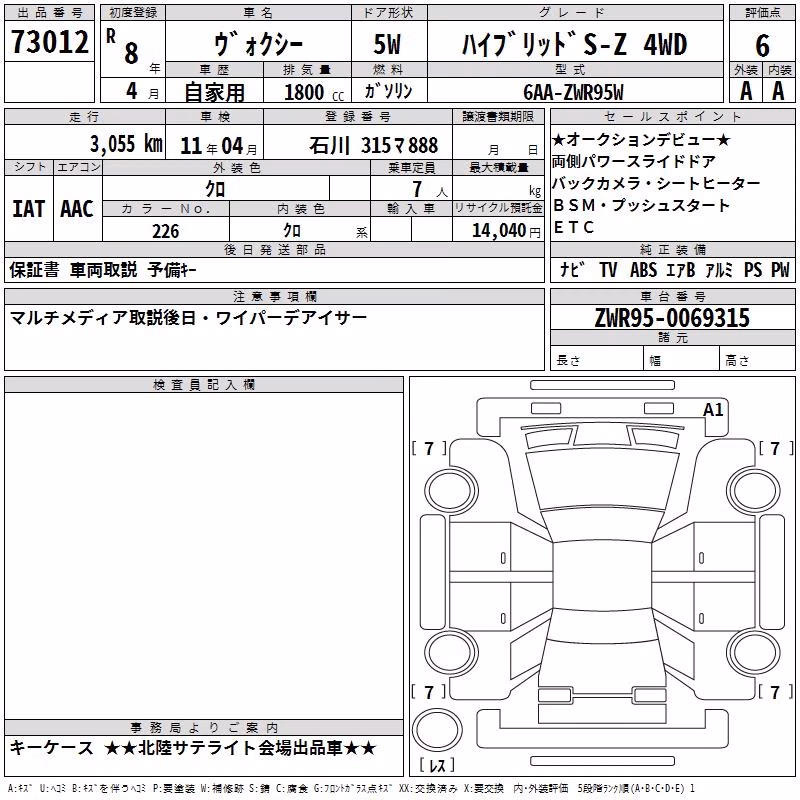The image size is (800, 800).
Task: Click the vehicle history 自家用
Action: (x=214, y=92)
